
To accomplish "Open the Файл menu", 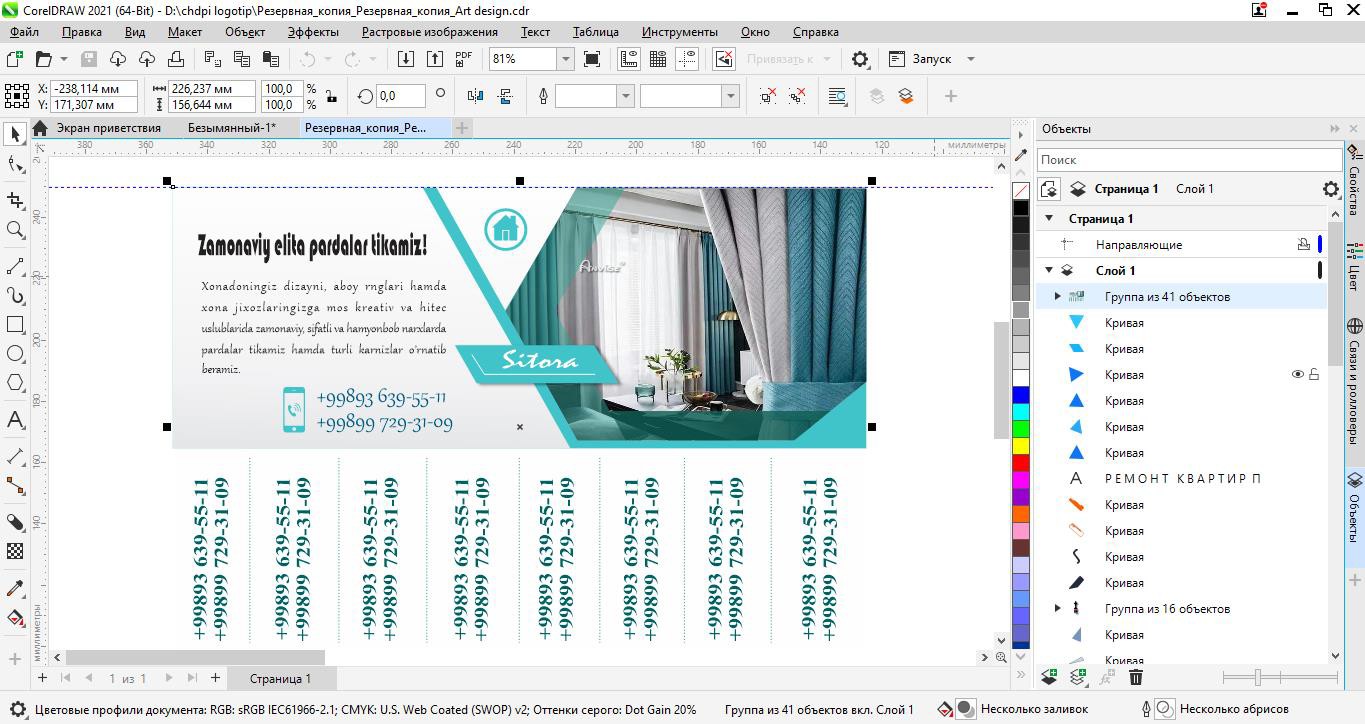I will tap(24, 32).
